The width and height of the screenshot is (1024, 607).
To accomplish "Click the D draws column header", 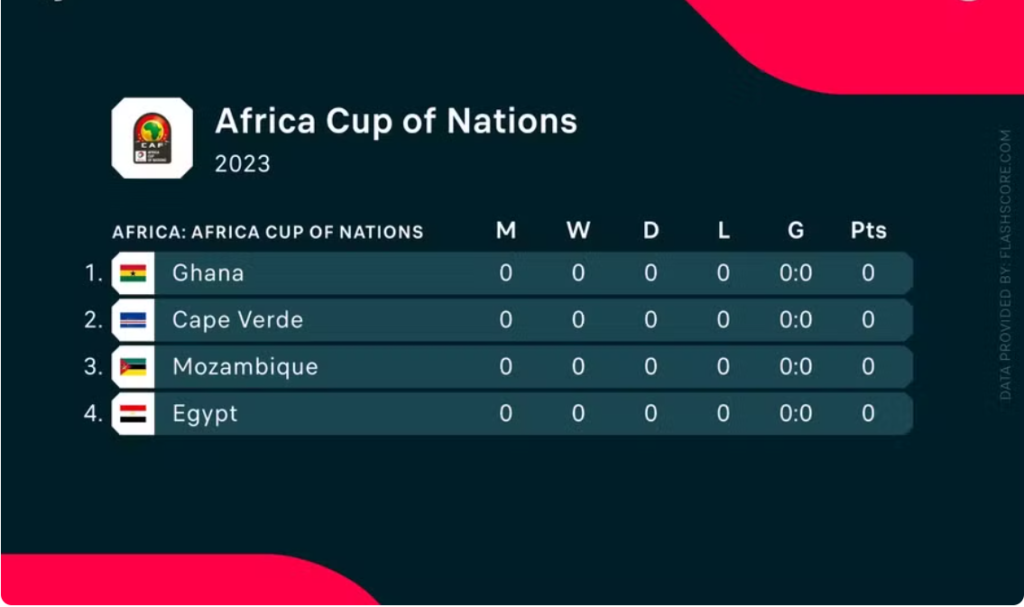I will 651,231.
